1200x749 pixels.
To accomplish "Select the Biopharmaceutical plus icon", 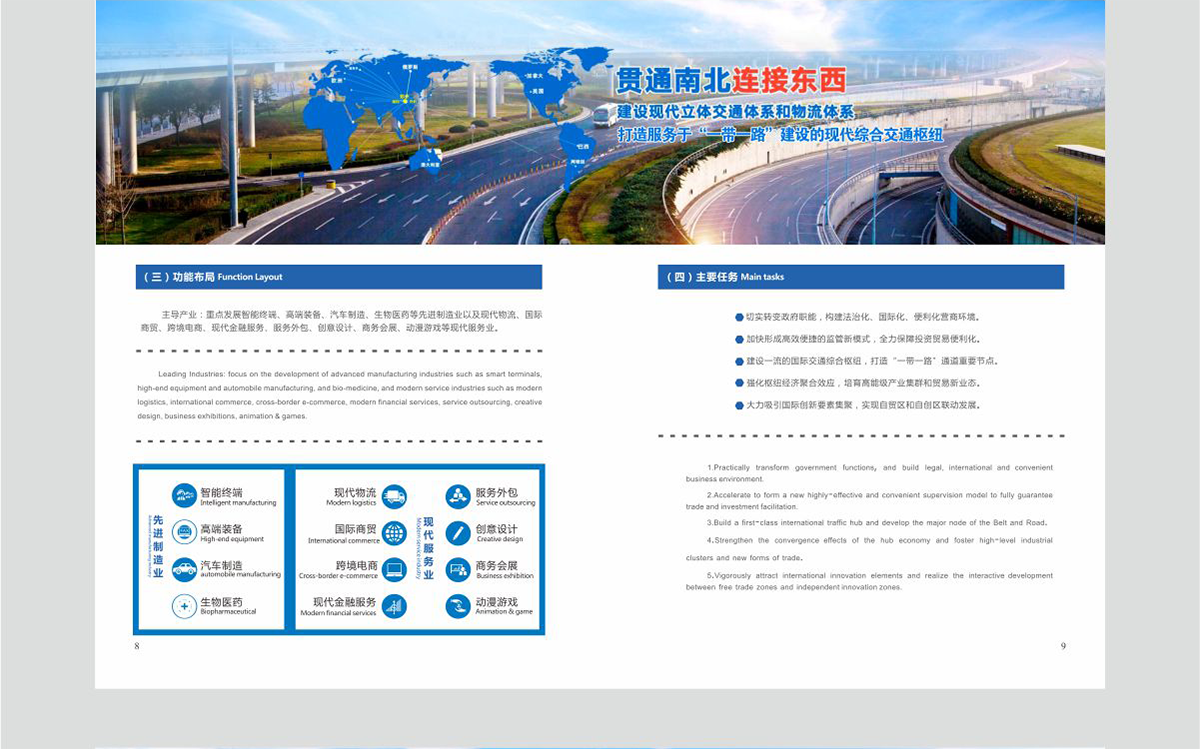I will [x=184, y=606].
